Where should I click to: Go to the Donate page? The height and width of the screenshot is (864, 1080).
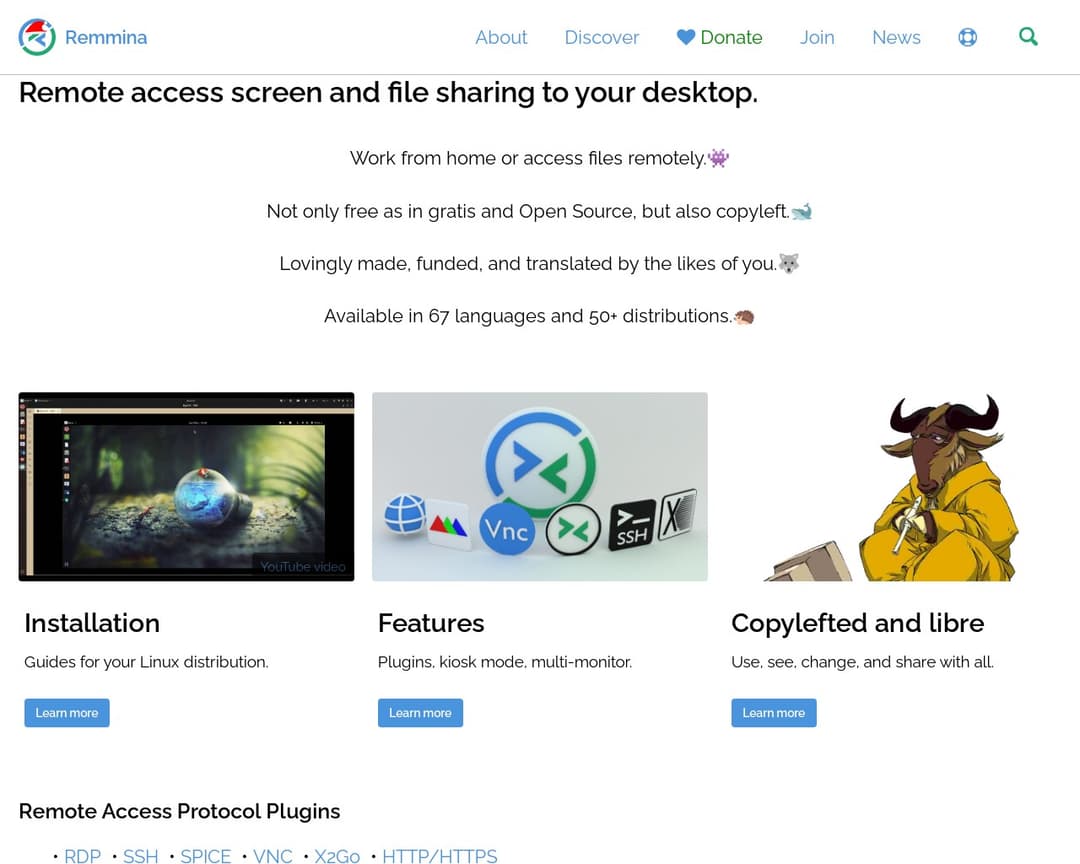tap(731, 37)
